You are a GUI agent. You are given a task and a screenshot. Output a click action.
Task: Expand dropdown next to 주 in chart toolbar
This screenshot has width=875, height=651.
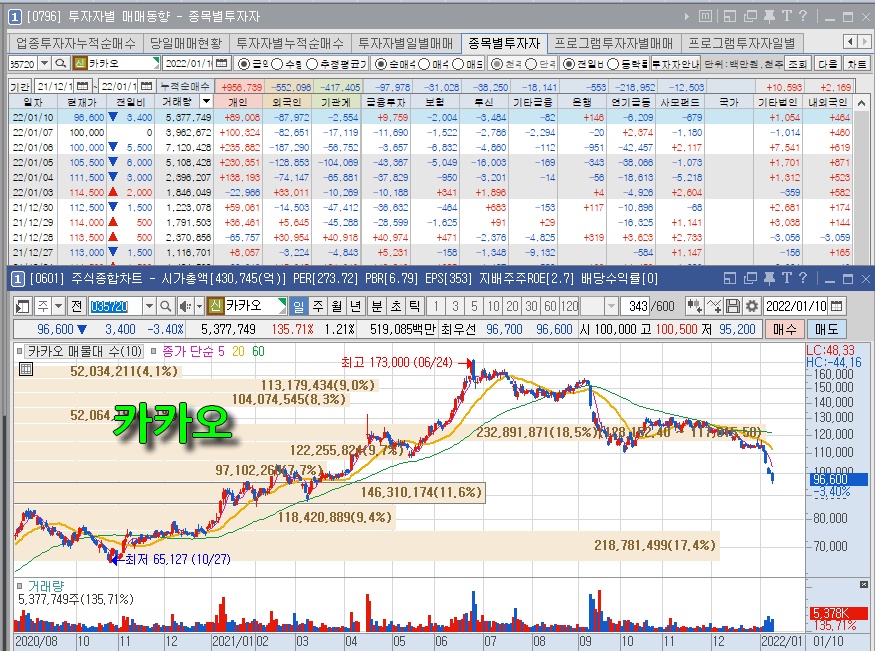(59, 306)
